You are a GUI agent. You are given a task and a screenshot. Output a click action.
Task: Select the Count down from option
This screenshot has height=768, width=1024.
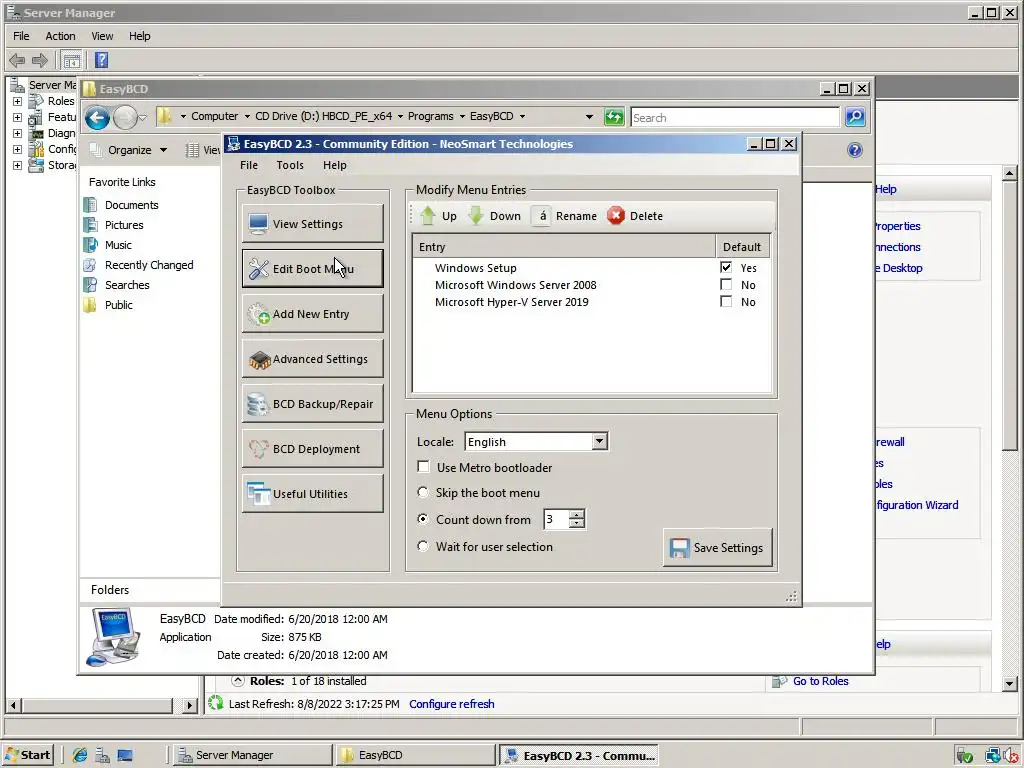click(423, 519)
